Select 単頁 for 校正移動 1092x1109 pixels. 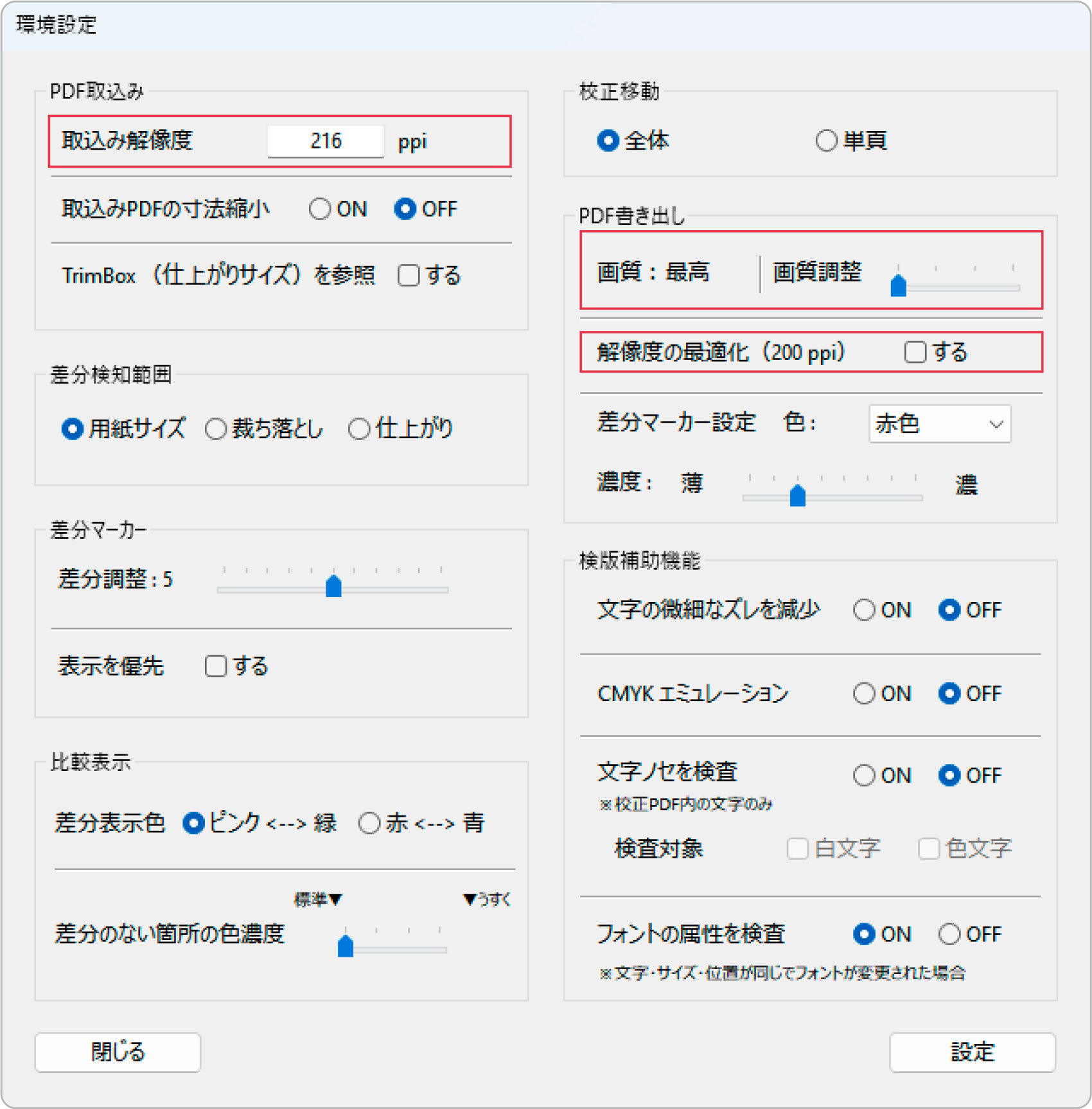(x=826, y=141)
